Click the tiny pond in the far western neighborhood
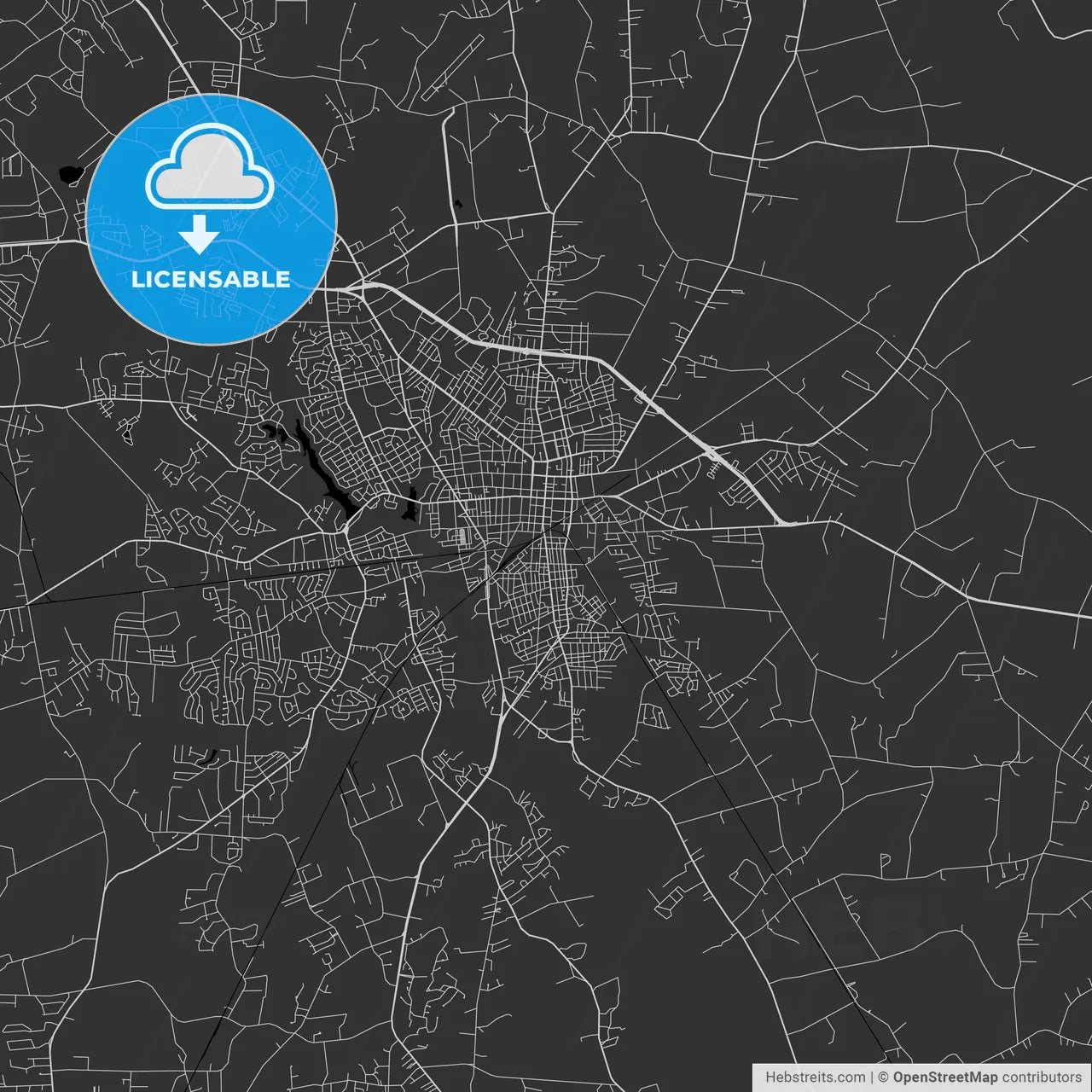 (x=127, y=433)
